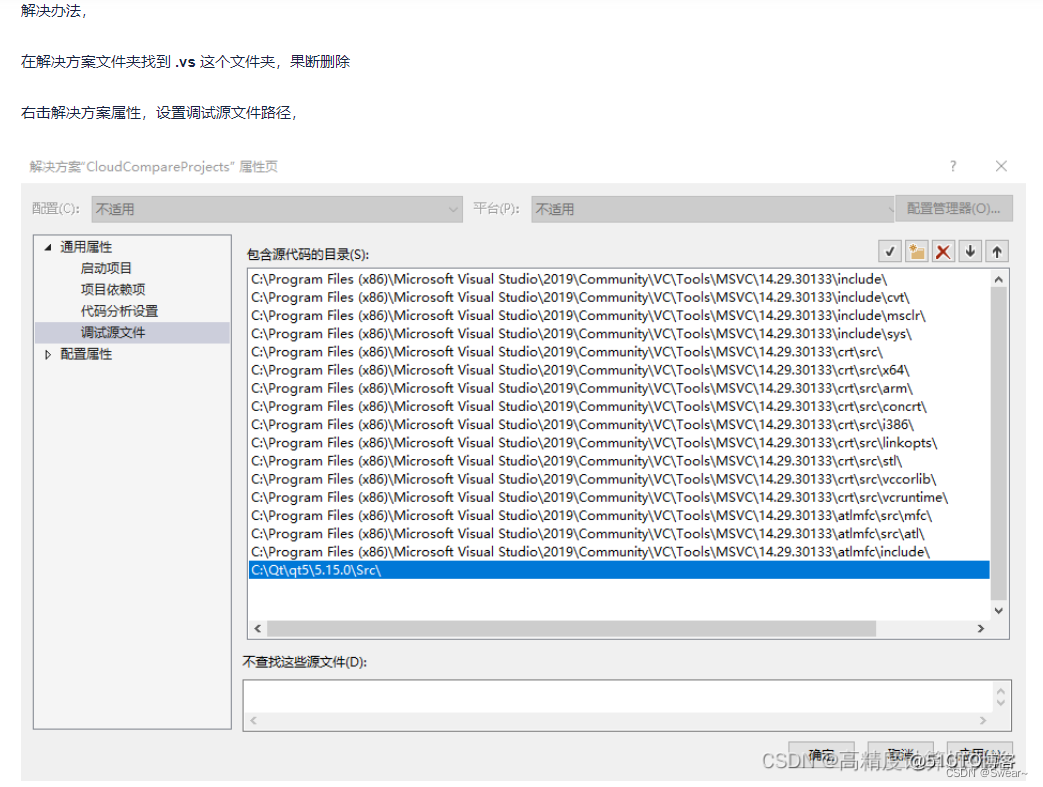
Task: Open the 配置管理器(O) dialog
Action: tap(954, 208)
